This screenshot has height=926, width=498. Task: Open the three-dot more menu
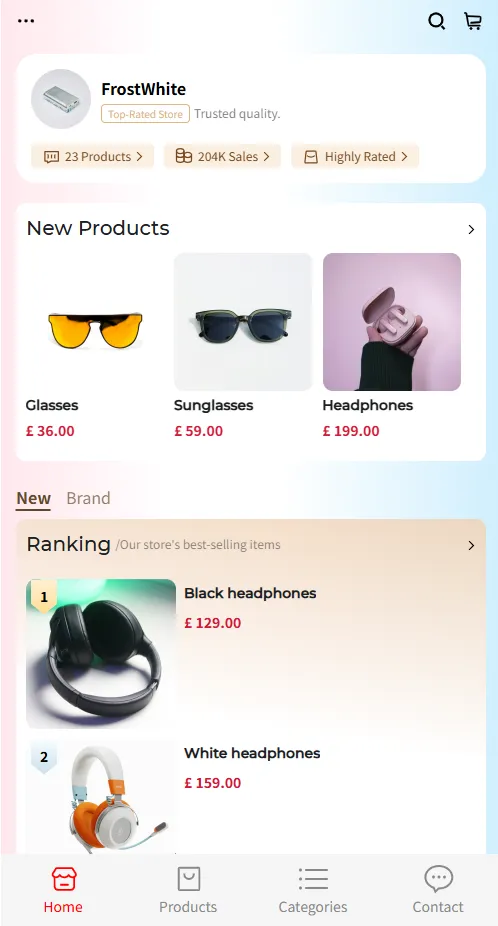(x=26, y=21)
